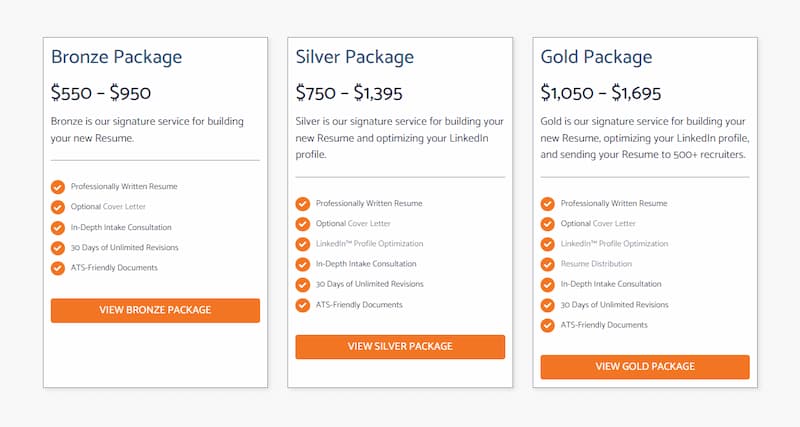The width and height of the screenshot is (800, 427).
Task: Open the View Silver Package button
Action: (x=400, y=347)
